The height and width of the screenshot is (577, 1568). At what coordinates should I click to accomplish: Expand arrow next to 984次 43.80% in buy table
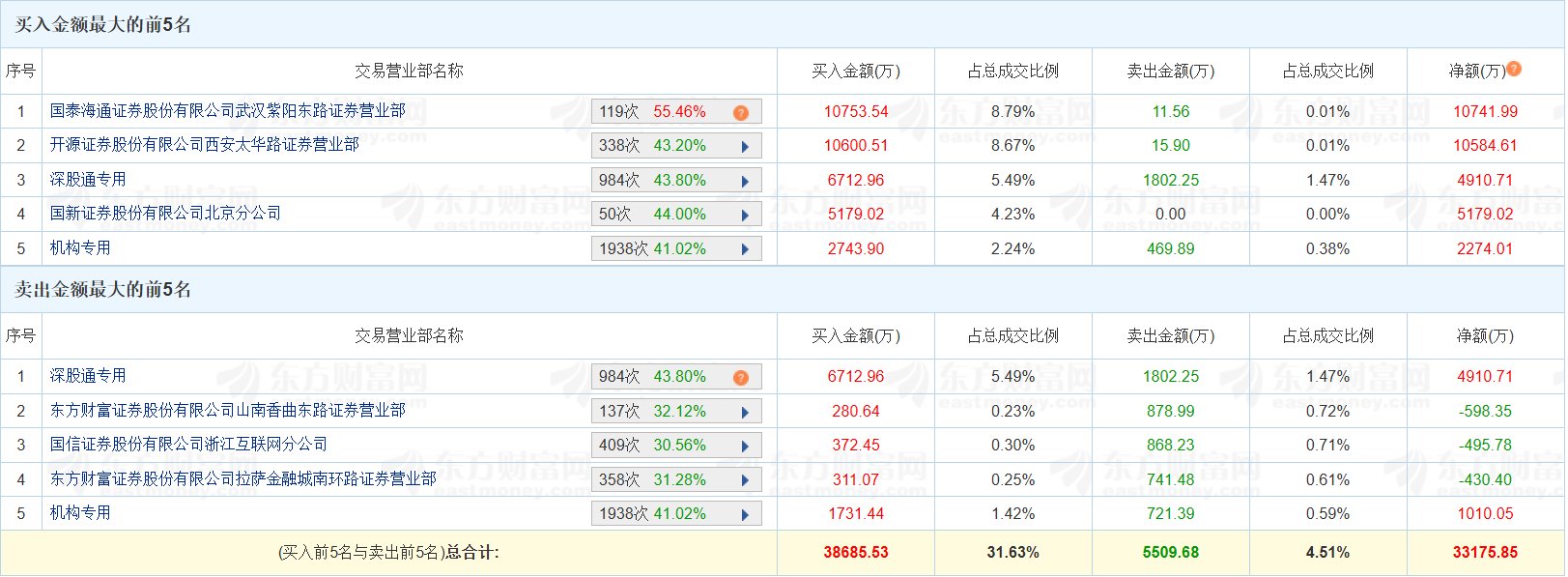pyautogui.click(x=745, y=181)
